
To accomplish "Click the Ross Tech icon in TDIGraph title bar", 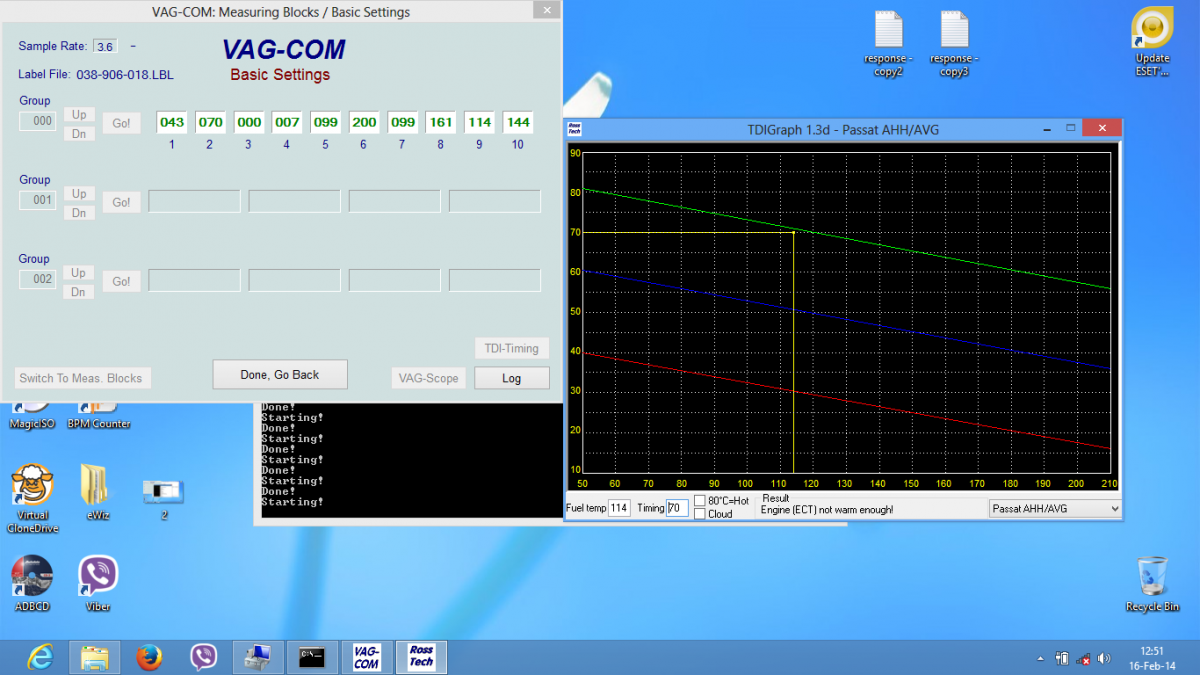I will tap(574, 129).
